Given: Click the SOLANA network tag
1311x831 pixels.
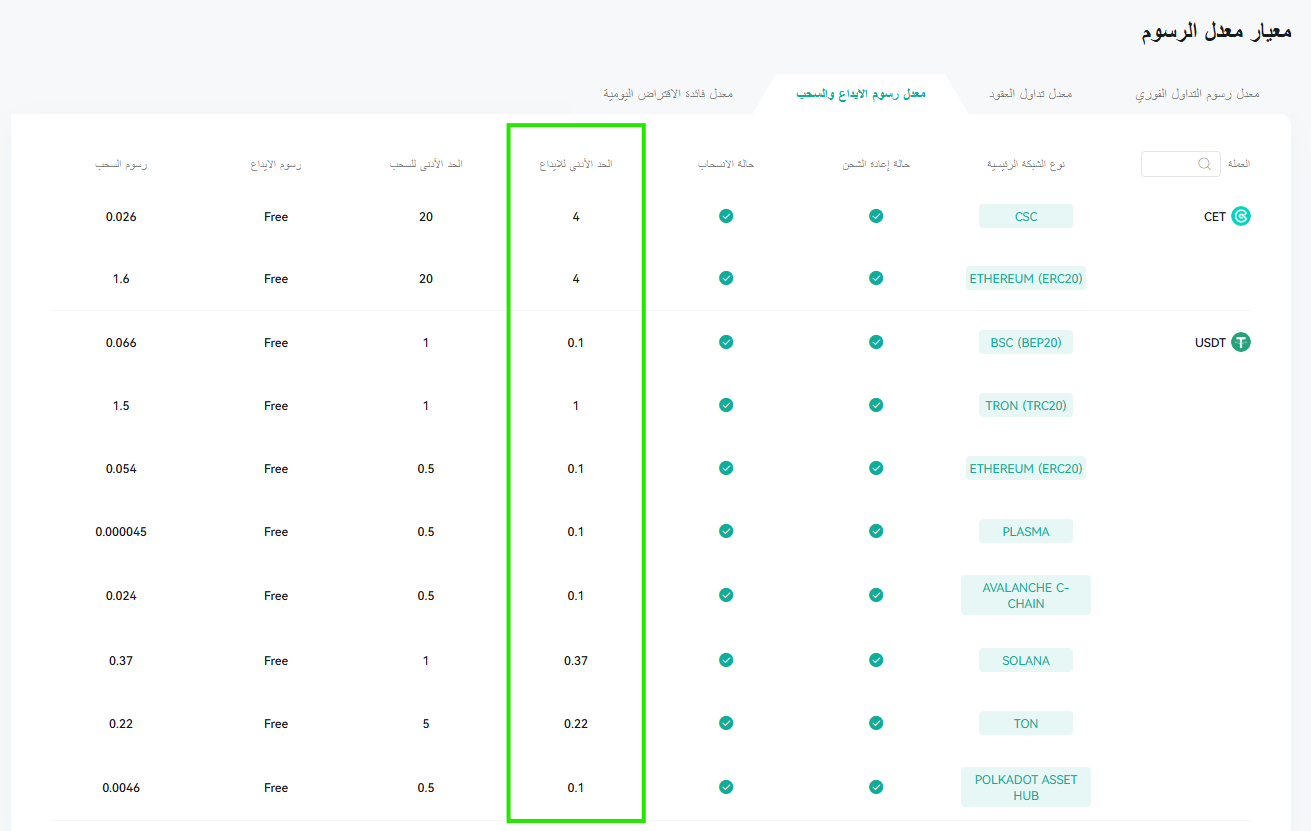Looking at the screenshot, I should 1026,660.
